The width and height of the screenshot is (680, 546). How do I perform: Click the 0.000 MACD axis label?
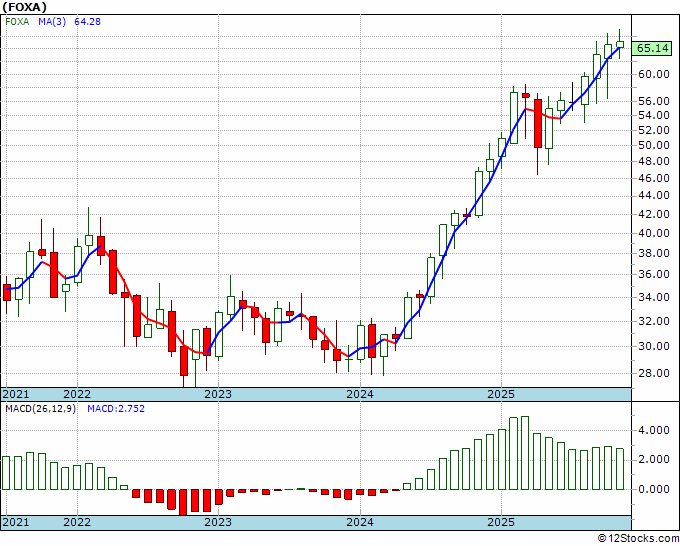(654, 489)
